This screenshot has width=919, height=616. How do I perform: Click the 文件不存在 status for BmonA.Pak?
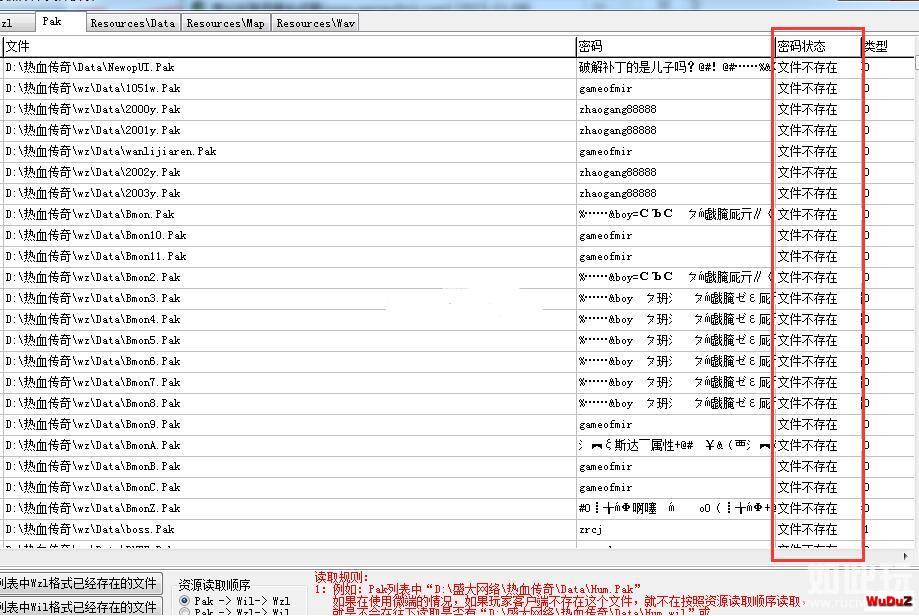tap(807, 445)
